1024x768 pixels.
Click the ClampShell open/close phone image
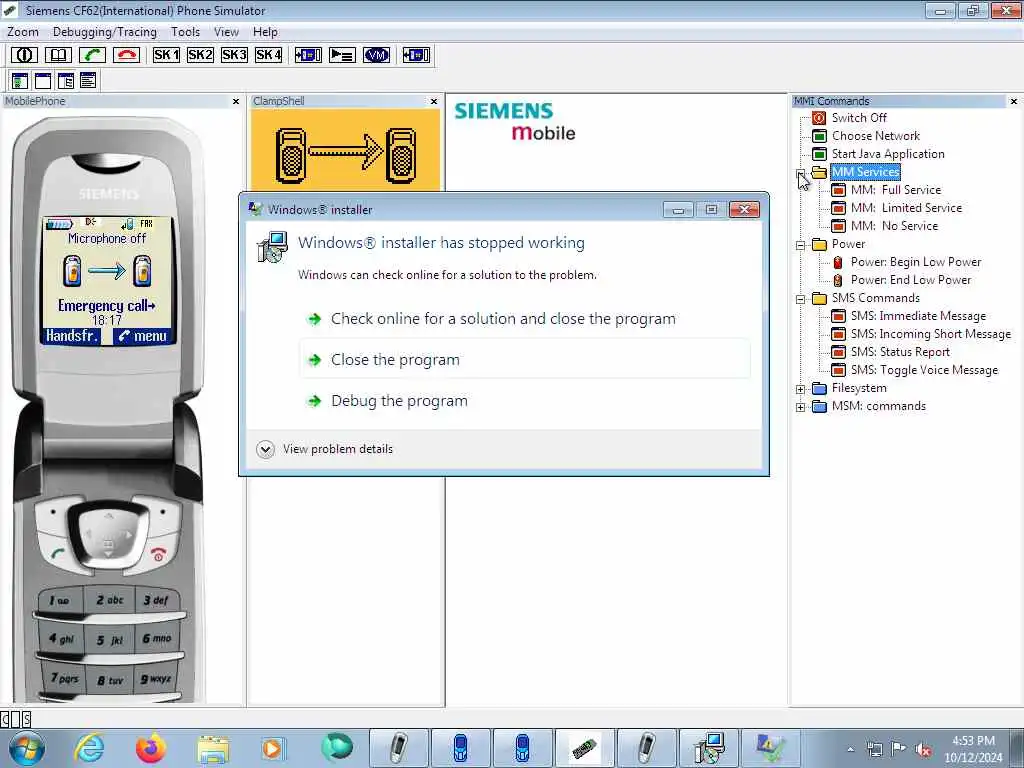[x=345, y=154]
